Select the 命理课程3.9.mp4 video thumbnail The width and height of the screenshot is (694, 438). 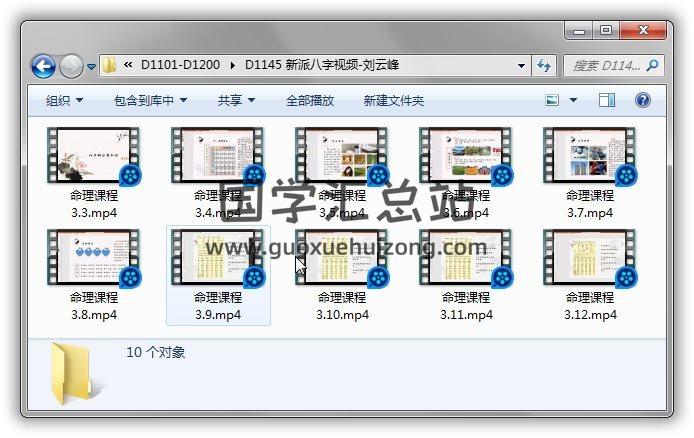[x=217, y=257]
